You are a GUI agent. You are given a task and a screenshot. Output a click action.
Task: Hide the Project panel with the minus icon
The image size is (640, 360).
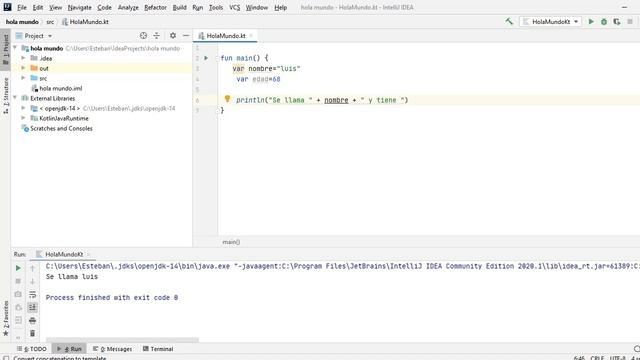click(x=186, y=36)
